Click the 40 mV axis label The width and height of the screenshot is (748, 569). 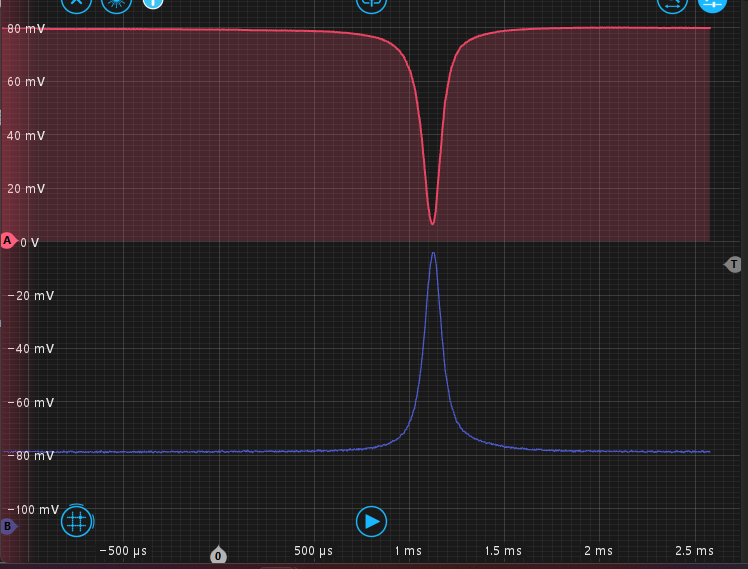click(26, 136)
